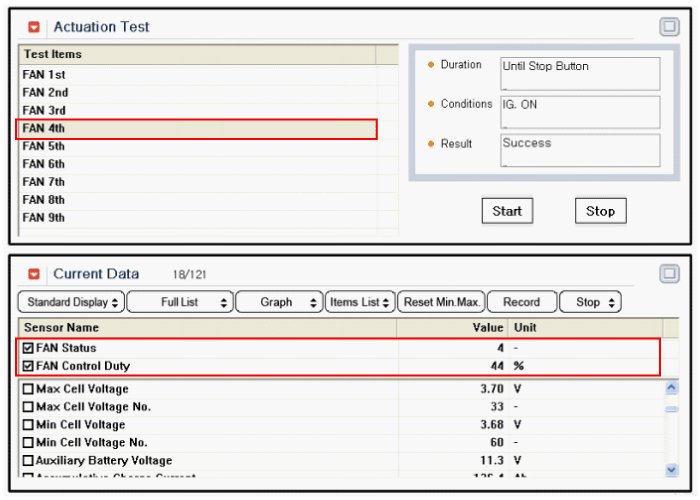Enable the Max Cell Voltage checkbox
Viewport: 700px width, 500px height.
click(x=27, y=389)
